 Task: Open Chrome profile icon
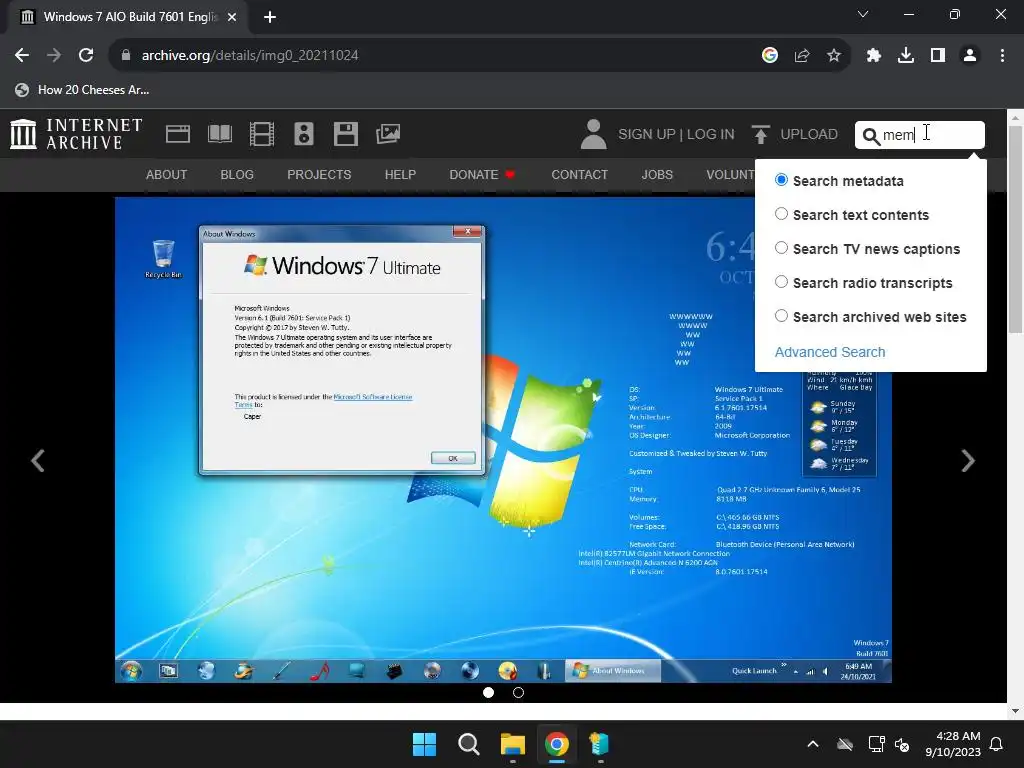pyautogui.click(x=970, y=56)
